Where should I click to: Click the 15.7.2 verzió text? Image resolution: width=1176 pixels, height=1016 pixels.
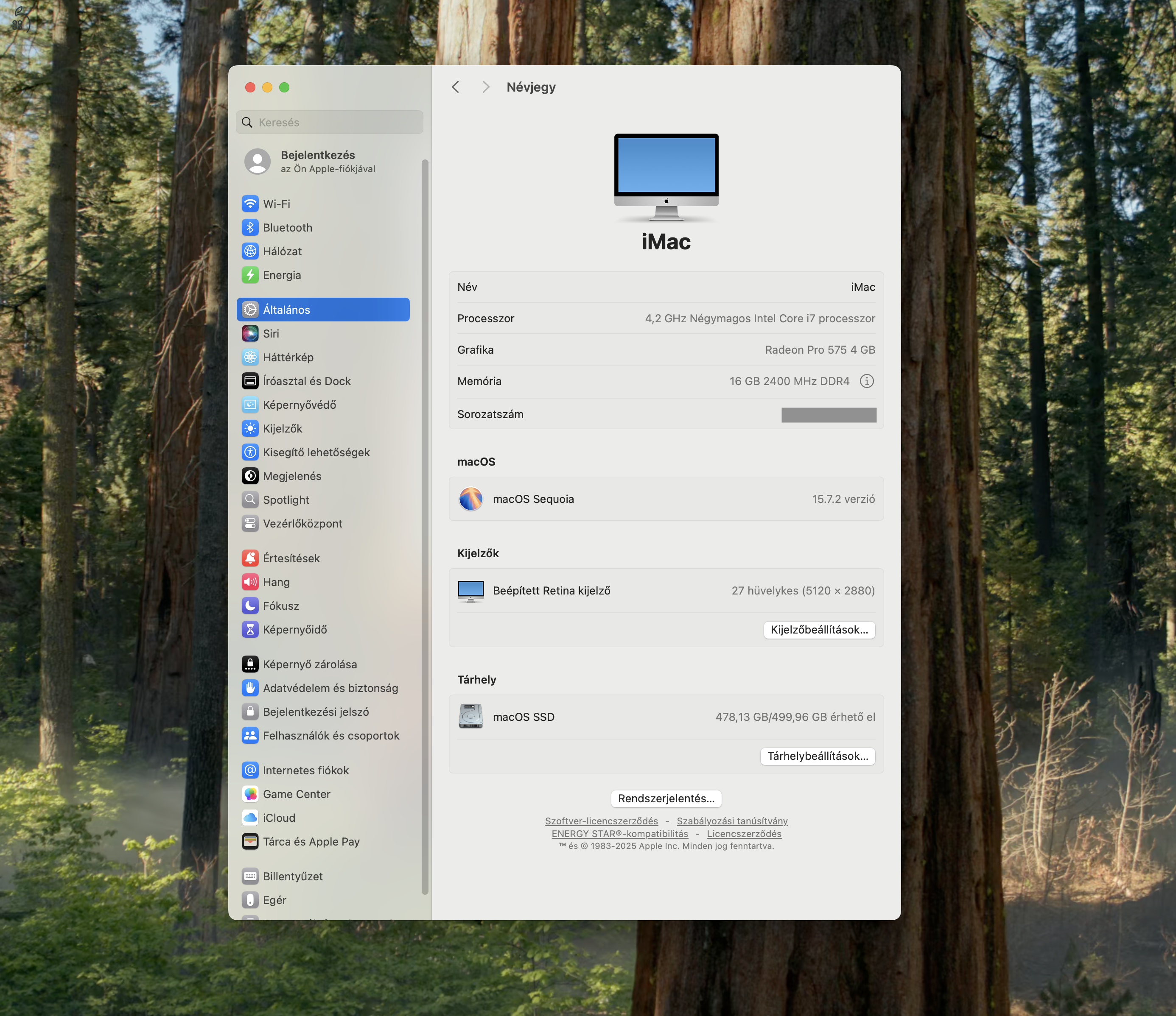pos(843,499)
